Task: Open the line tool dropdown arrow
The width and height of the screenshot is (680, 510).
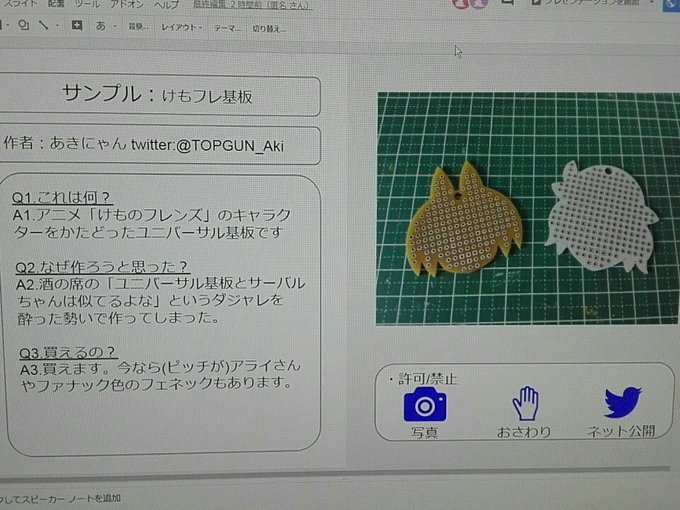Action: [x=57, y=26]
